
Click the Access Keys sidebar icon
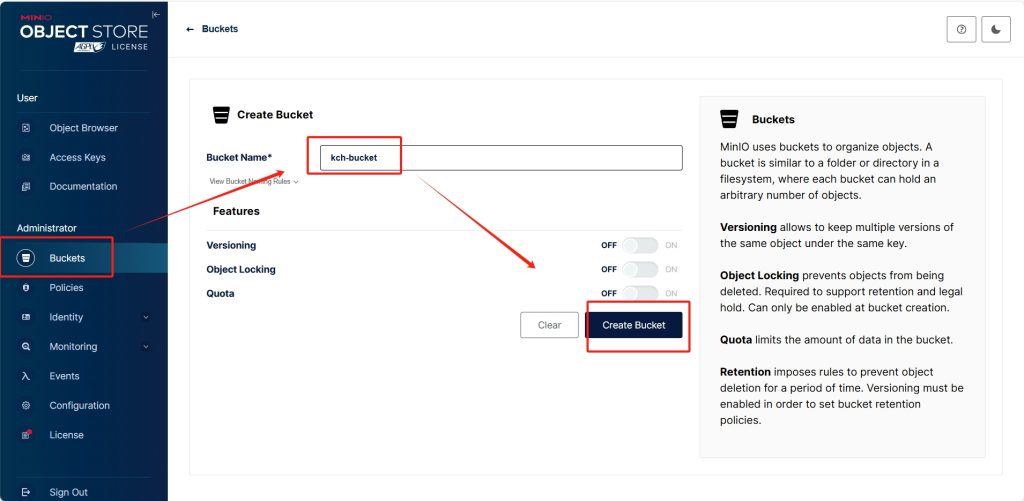(x=26, y=157)
